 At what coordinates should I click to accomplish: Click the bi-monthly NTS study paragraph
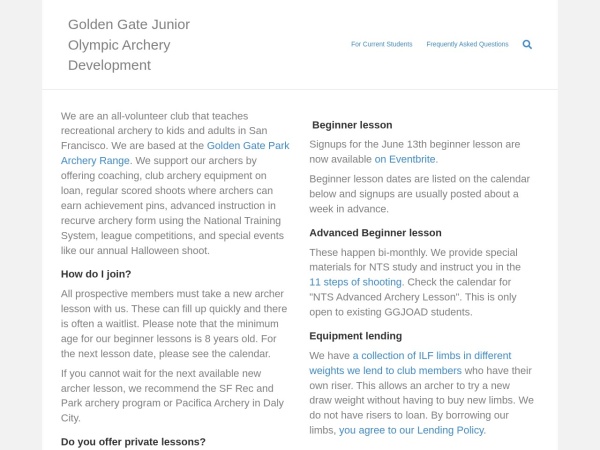(415, 282)
